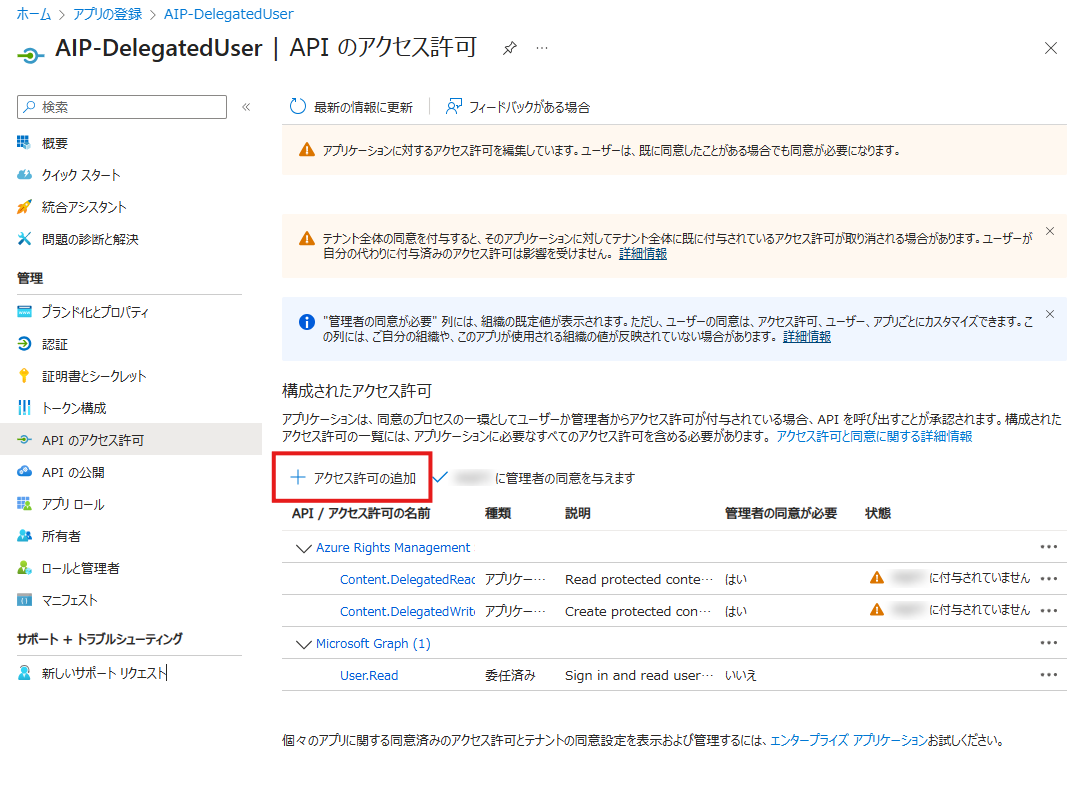This screenshot has width=1085, height=788.
Task: Open the more options ellipsis in the title bar
Action: coord(542,48)
